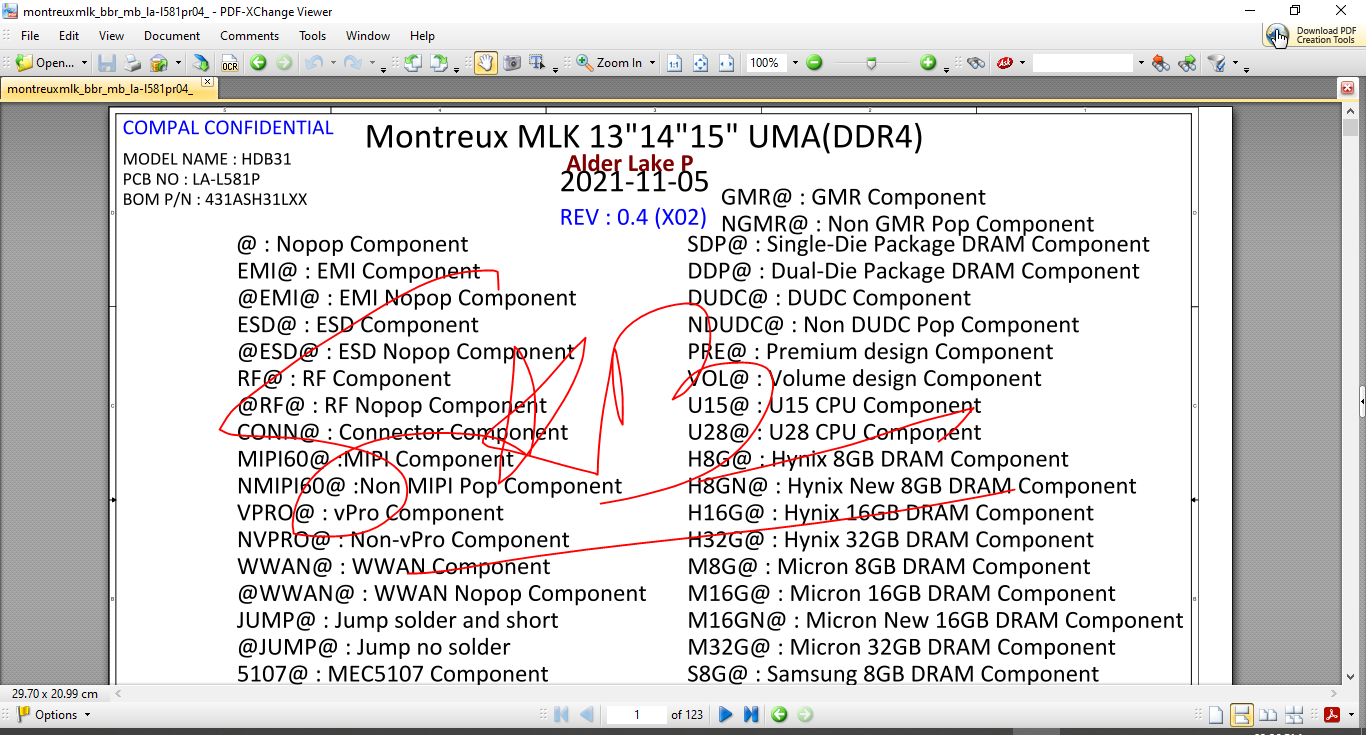
Task: Click the Undo arrow icon
Action: tap(313, 63)
